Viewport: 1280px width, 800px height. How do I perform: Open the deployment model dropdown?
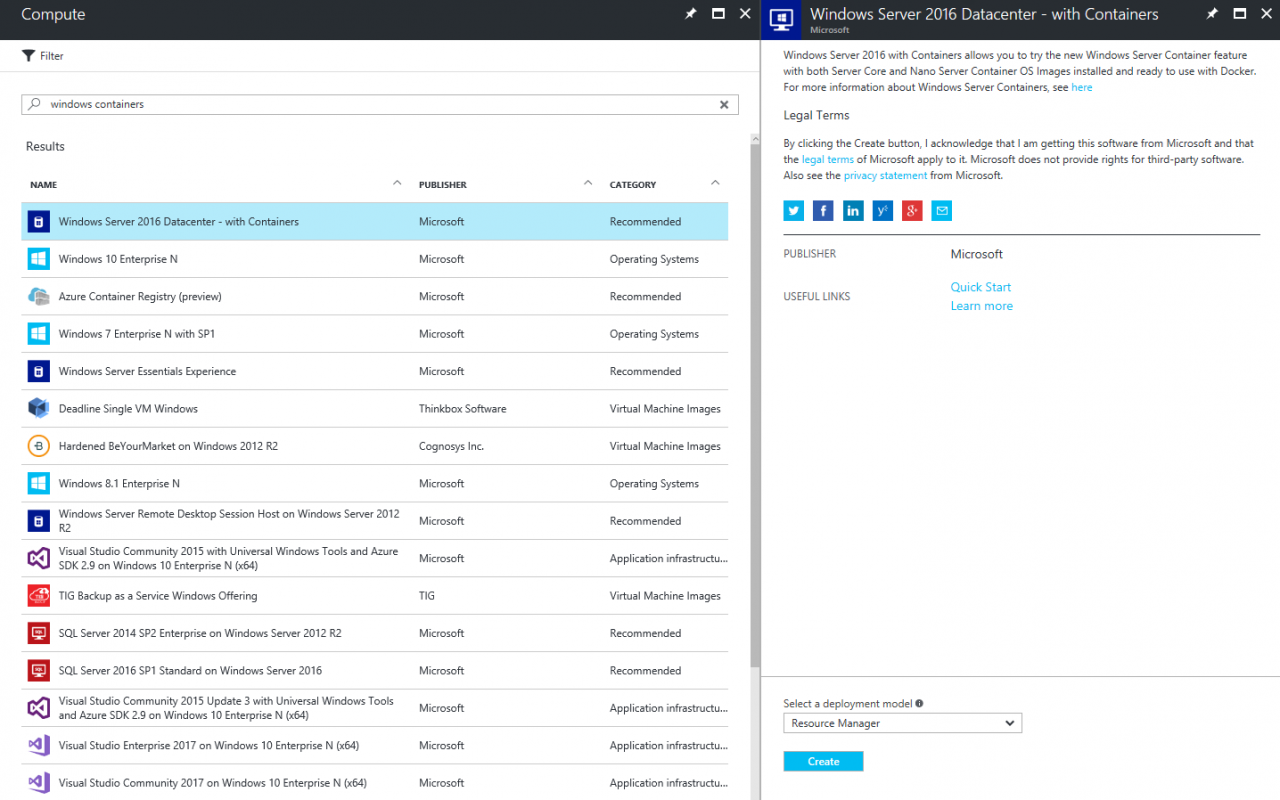[x=902, y=723]
